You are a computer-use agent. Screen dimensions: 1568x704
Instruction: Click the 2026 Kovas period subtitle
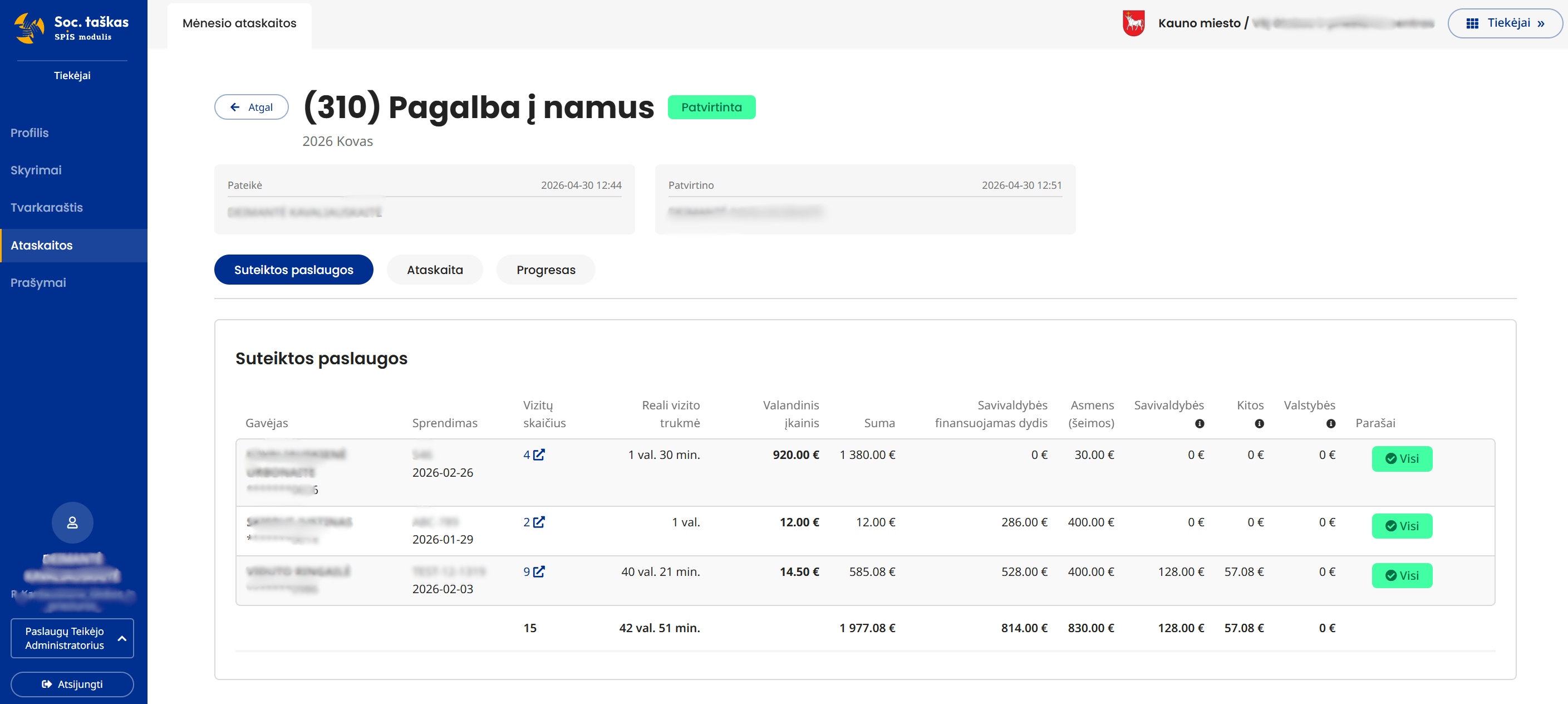[x=337, y=141]
